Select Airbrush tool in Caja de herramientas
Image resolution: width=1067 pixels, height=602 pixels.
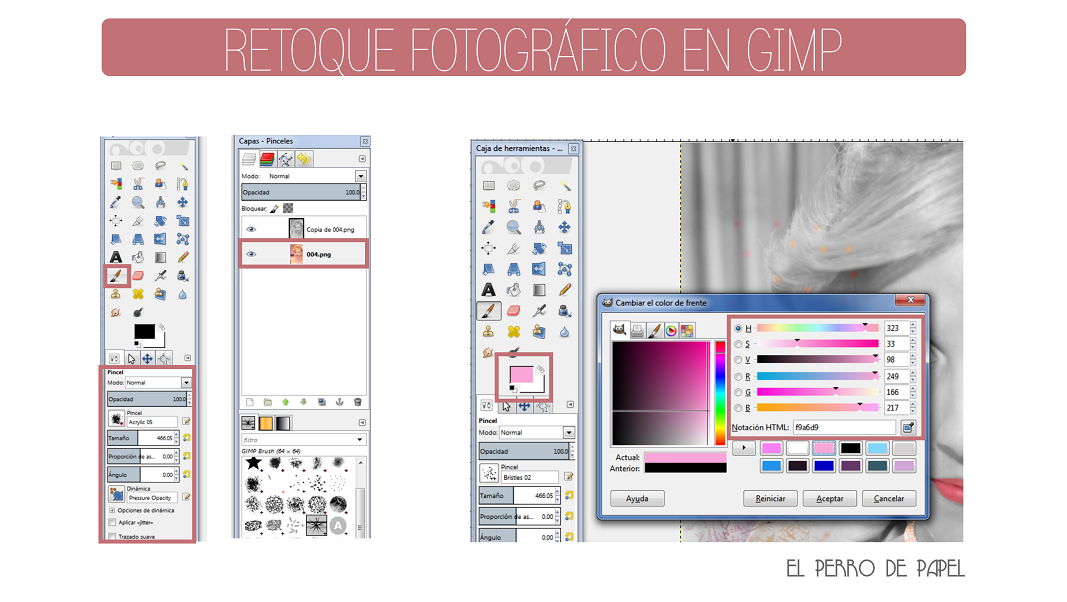point(539,311)
